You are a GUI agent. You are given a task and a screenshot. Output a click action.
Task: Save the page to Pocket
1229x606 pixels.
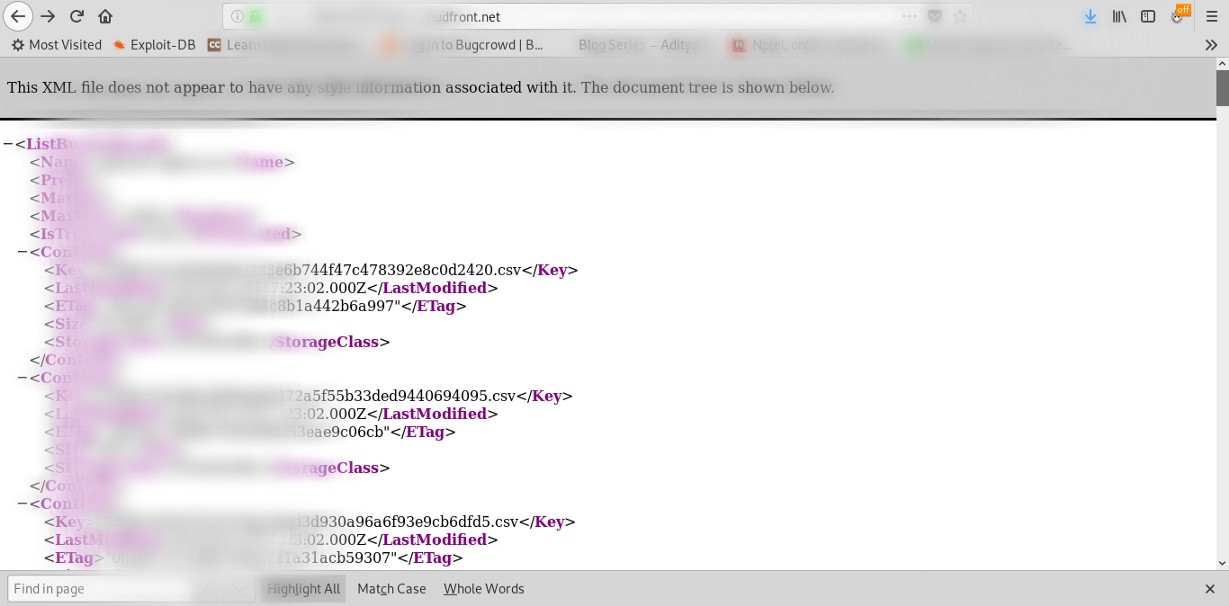pyautogui.click(x=935, y=16)
